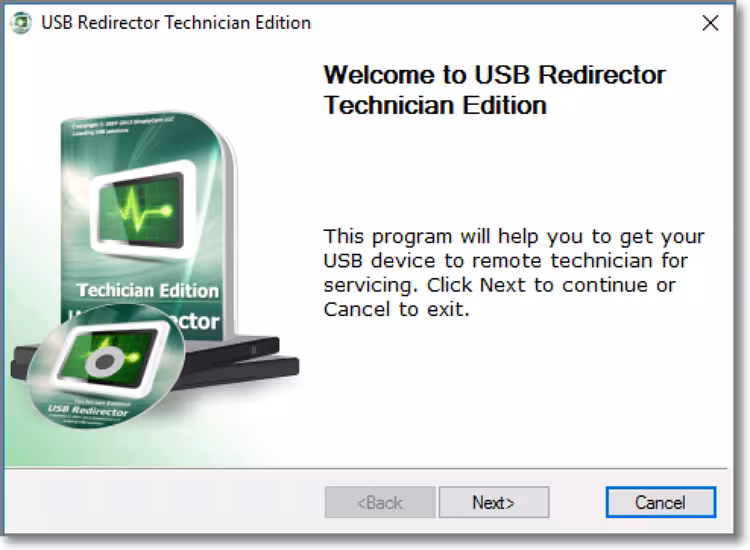Close the installer with the X button
This screenshot has height=550, width=750.
(710, 23)
